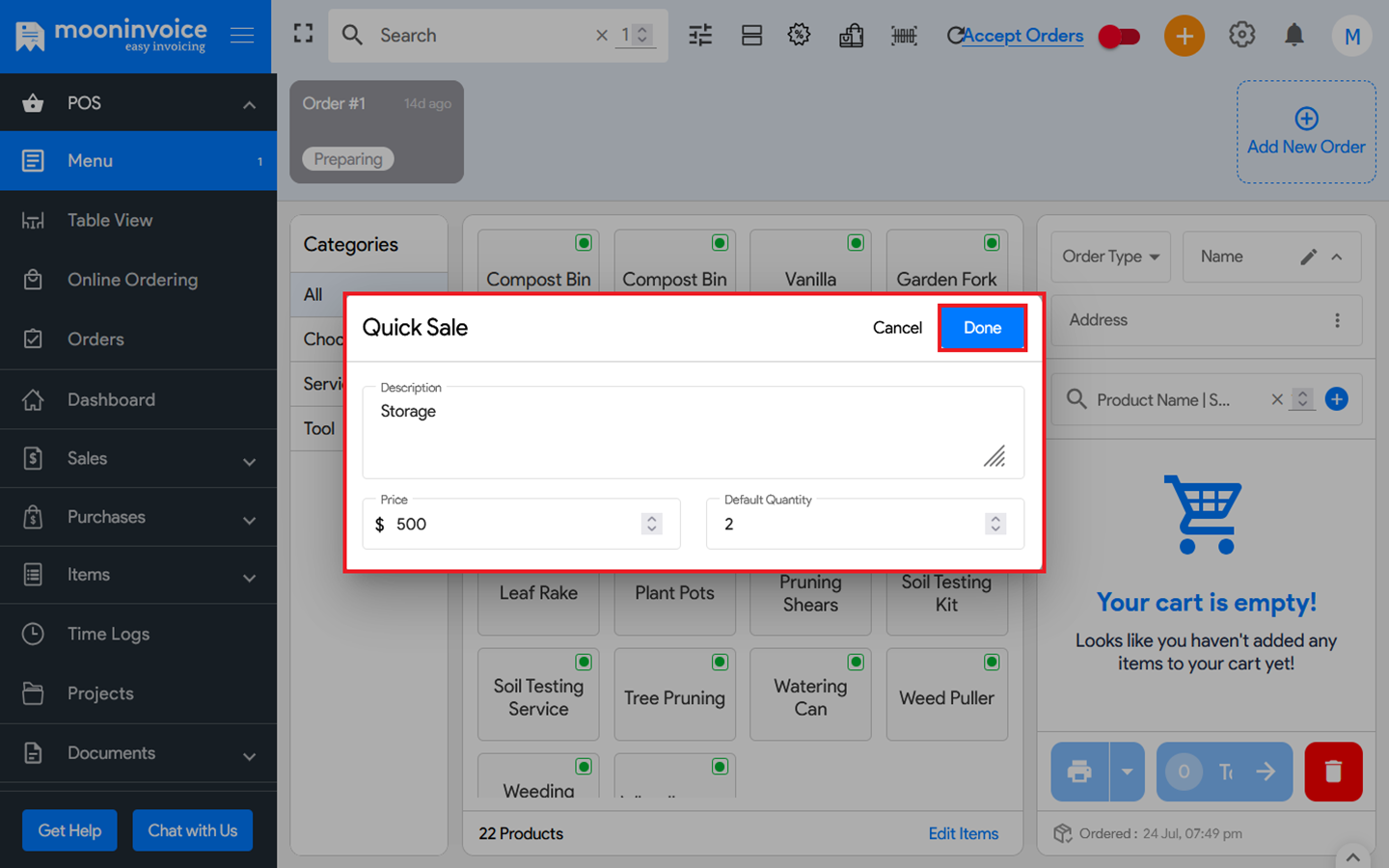Toggle the green indicator on Weed Puller
The height and width of the screenshot is (868, 1389).
point(992,662)
